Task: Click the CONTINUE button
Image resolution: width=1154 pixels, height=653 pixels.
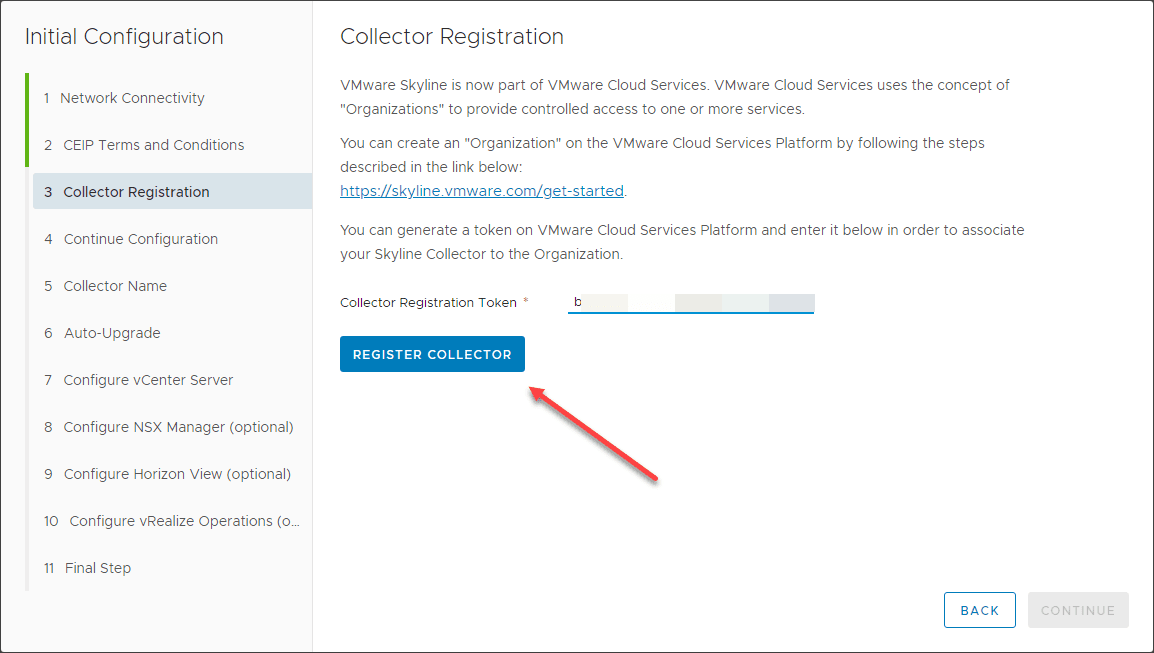Action: click(1078, 609)
